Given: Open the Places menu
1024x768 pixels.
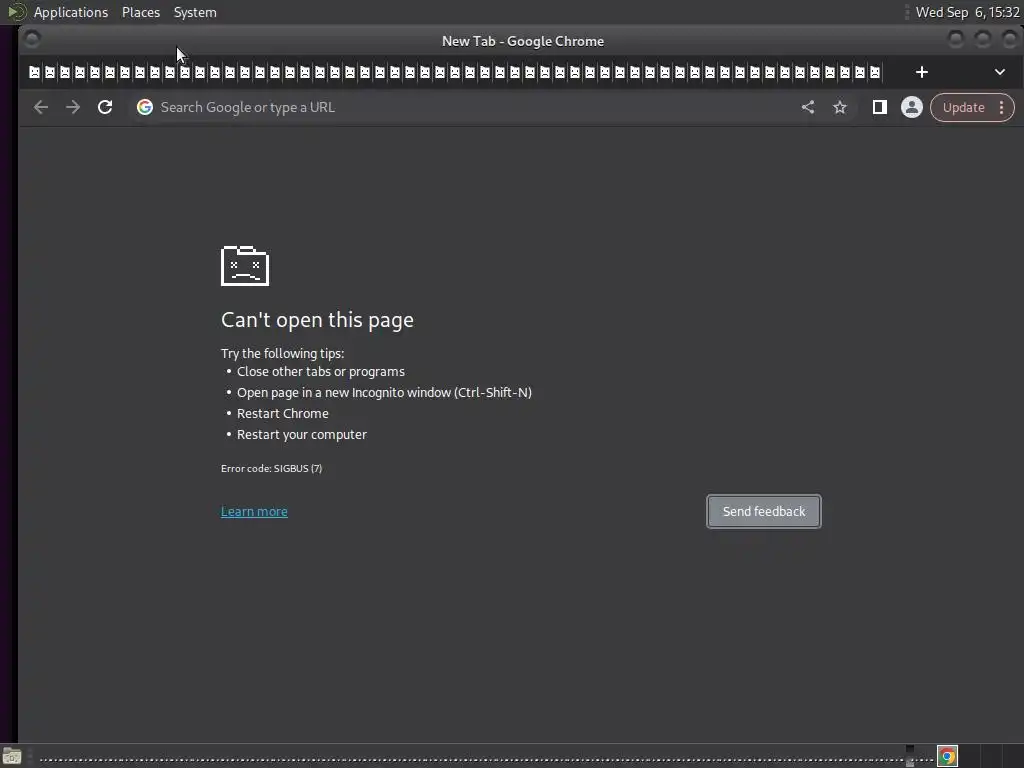Looking at the screenshot, I should 141,12.
